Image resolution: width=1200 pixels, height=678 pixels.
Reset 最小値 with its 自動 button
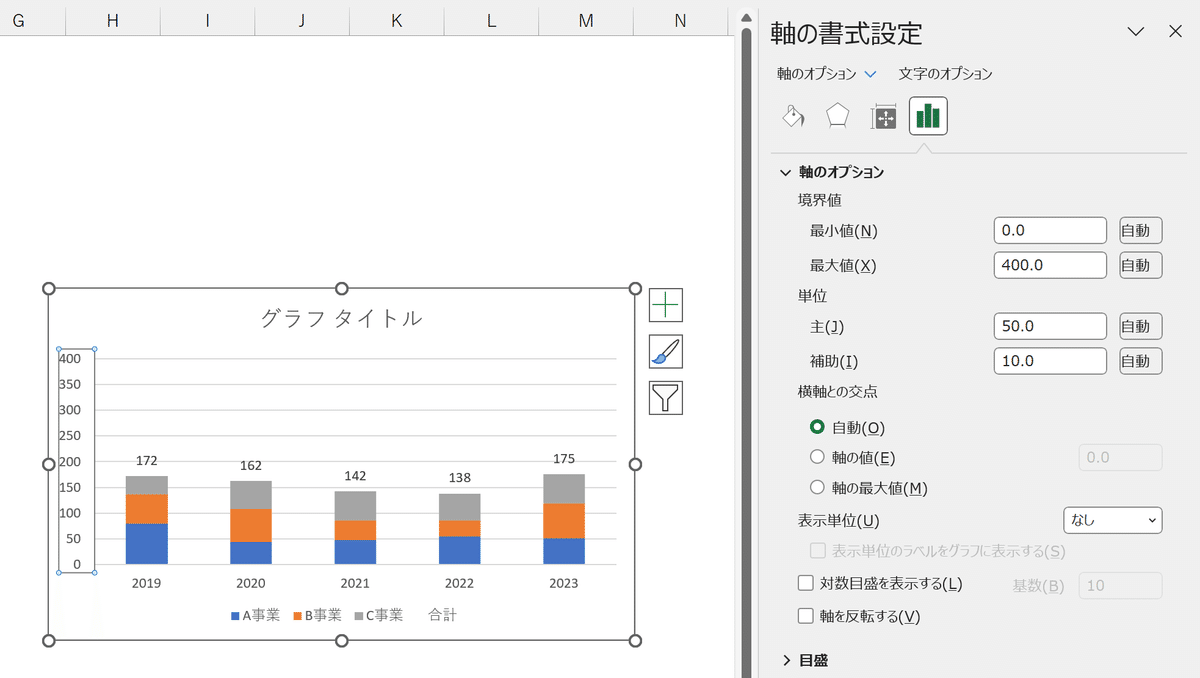coord(1140,231)
